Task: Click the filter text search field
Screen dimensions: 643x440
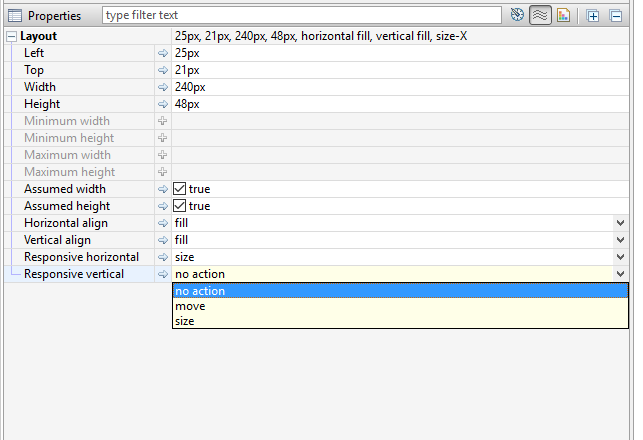Action: (x=301, y=15)
